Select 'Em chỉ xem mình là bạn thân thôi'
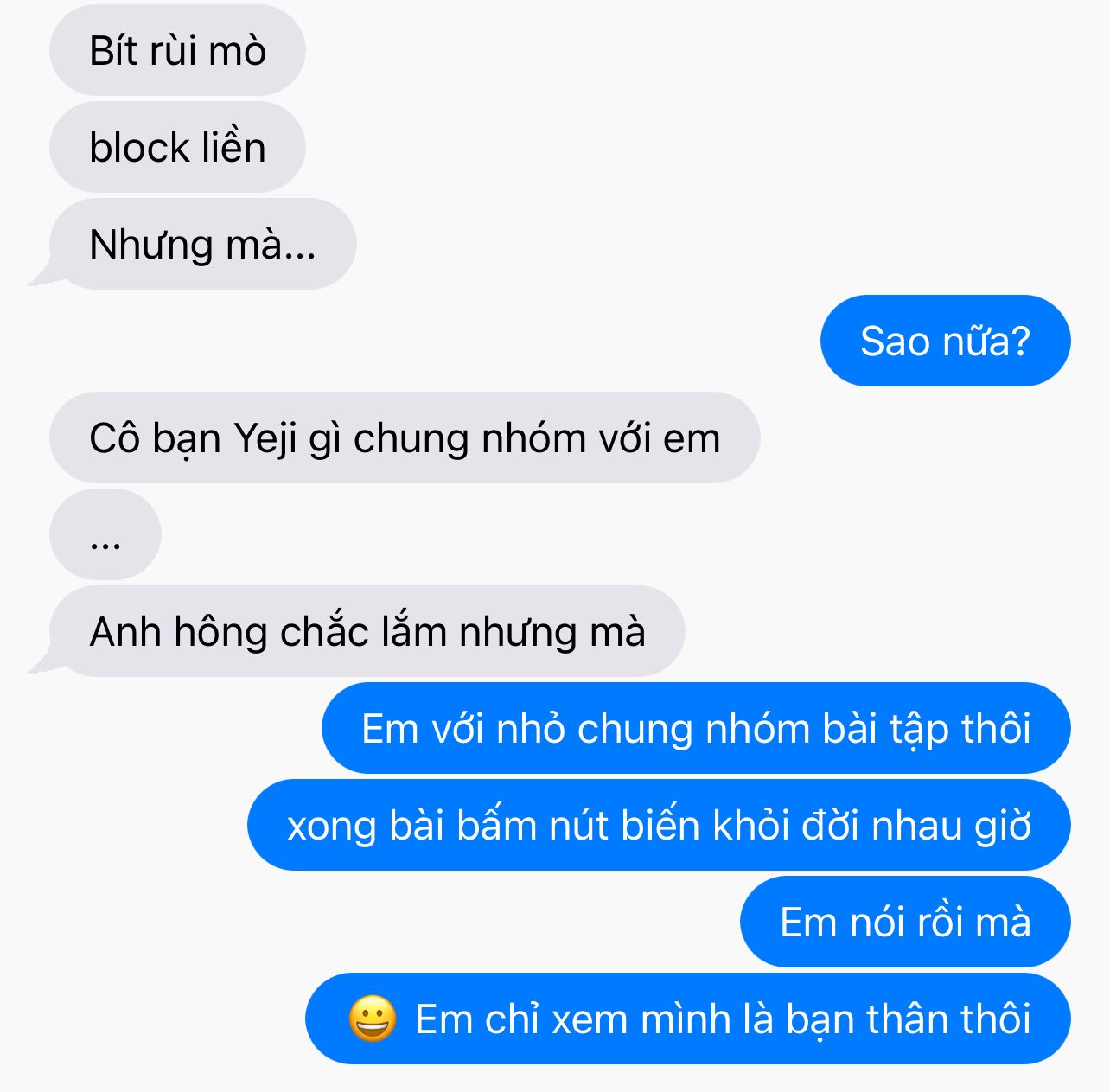Screen dimensions: 1110x1092 pyautogui.click(x=688, y=1019)
